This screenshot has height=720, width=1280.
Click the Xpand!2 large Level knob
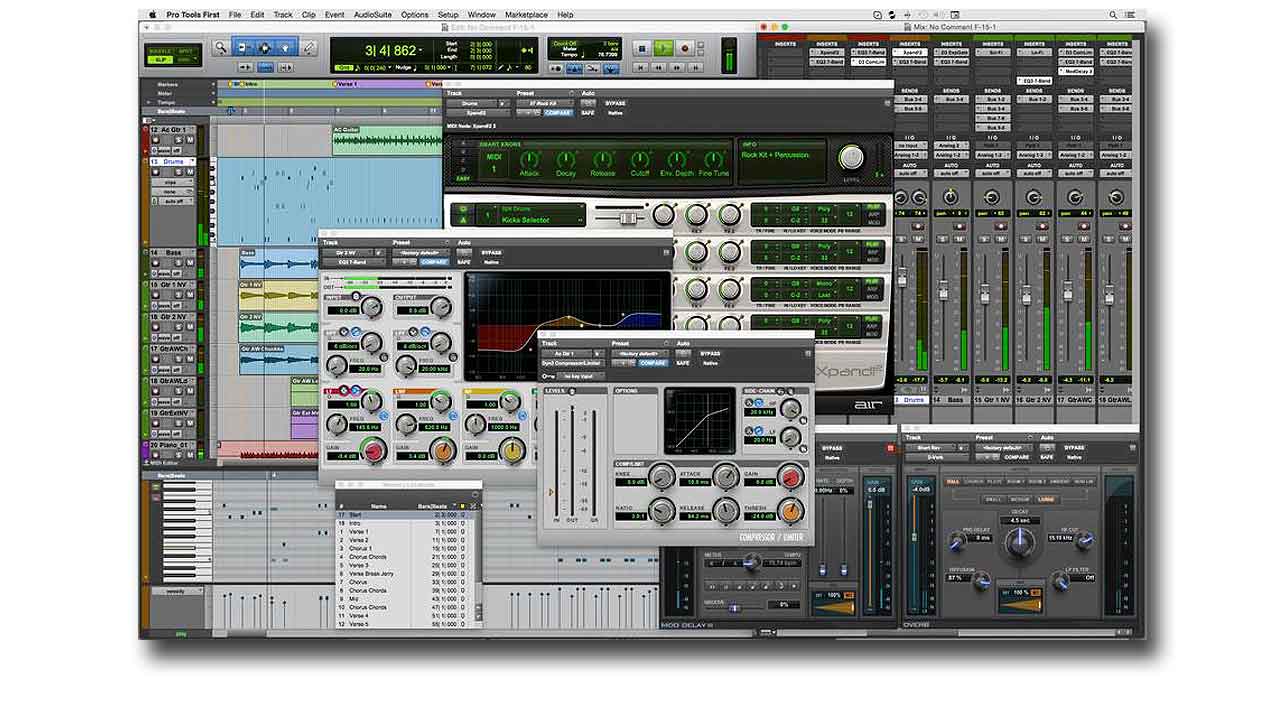850,158
